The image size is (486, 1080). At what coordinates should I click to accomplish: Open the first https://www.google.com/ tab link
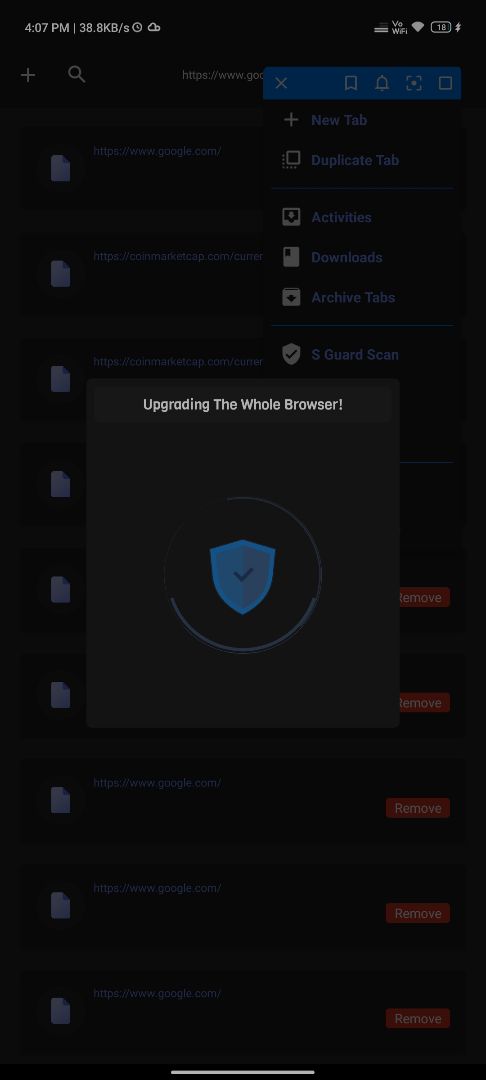[157, 151]
